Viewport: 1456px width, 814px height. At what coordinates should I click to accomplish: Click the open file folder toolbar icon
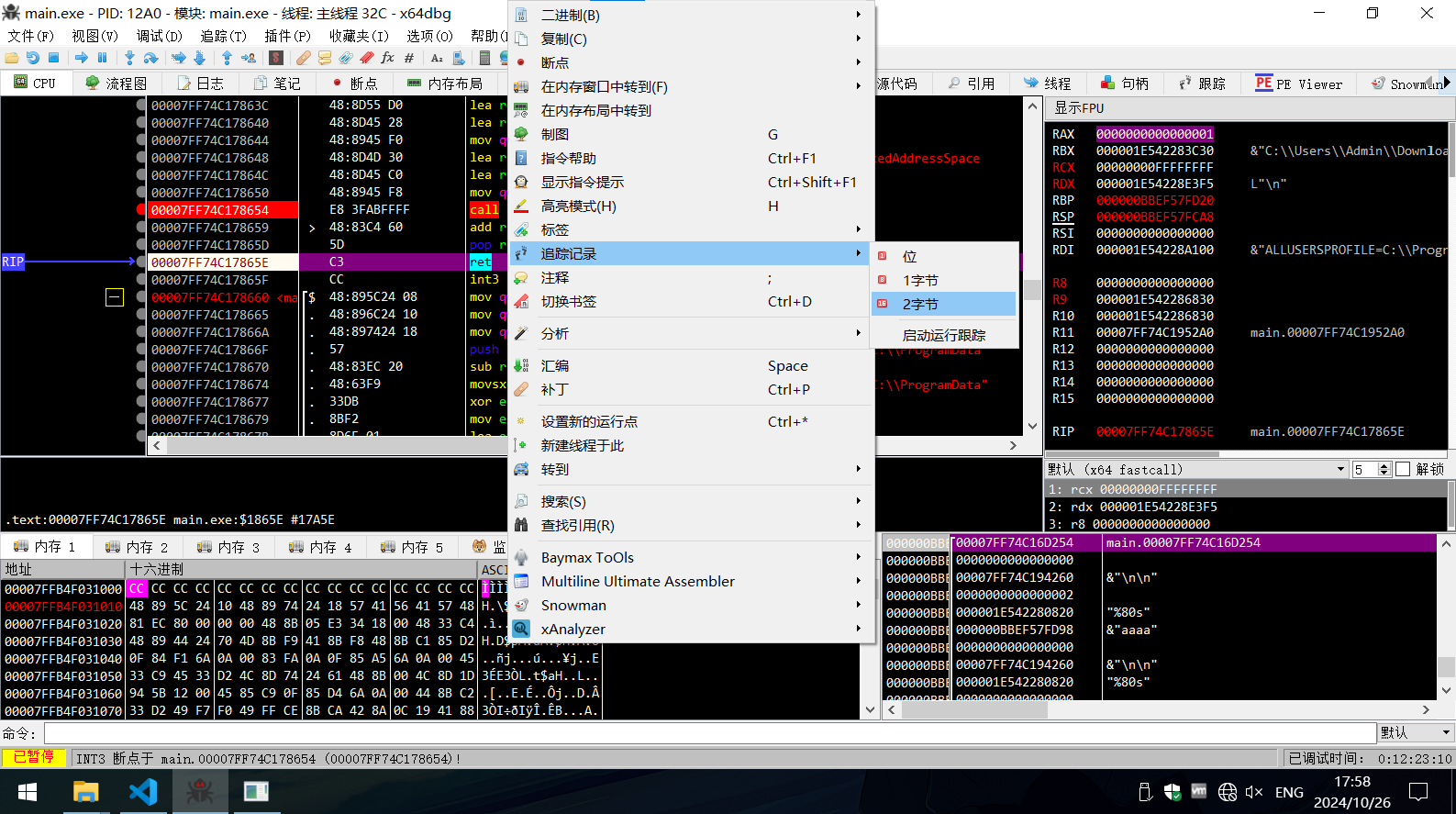click(12, 58)
